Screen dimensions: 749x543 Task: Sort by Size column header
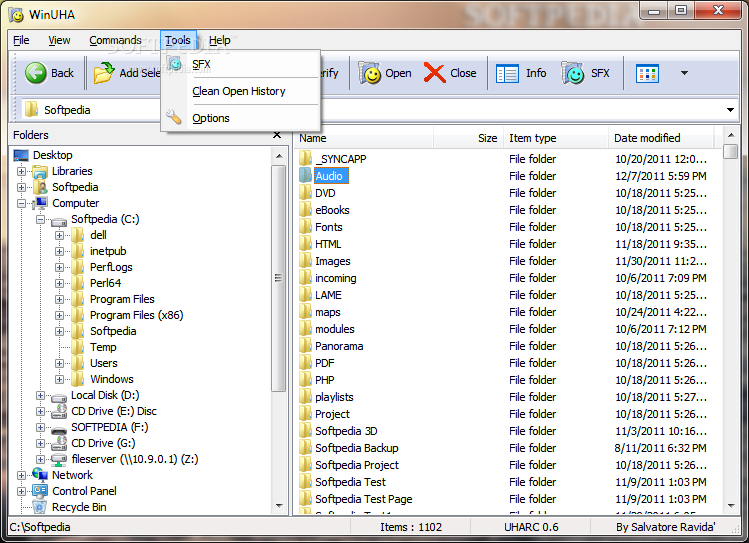(x=468, y=138)
